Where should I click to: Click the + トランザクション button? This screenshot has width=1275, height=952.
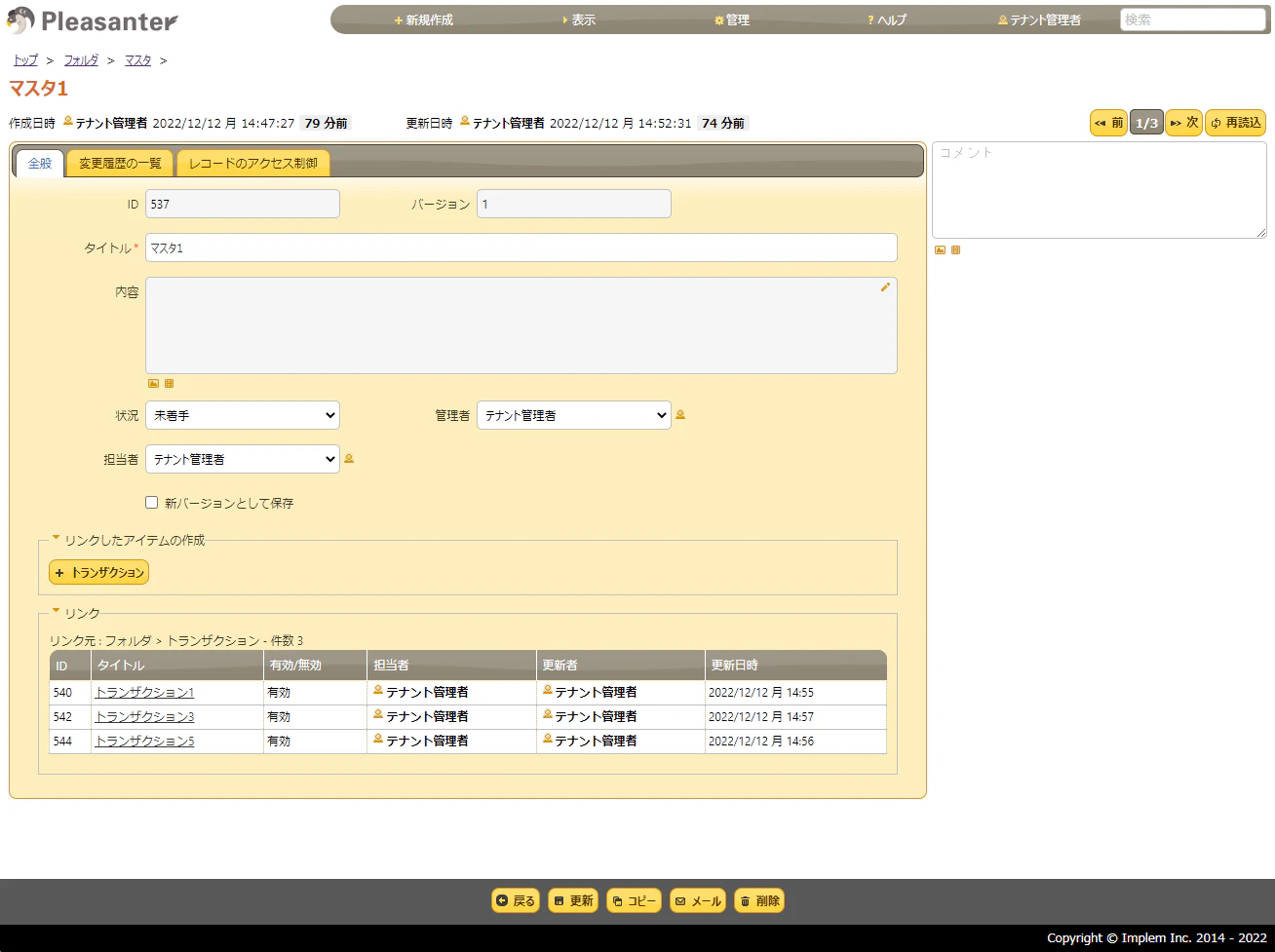tap(98, 573)
